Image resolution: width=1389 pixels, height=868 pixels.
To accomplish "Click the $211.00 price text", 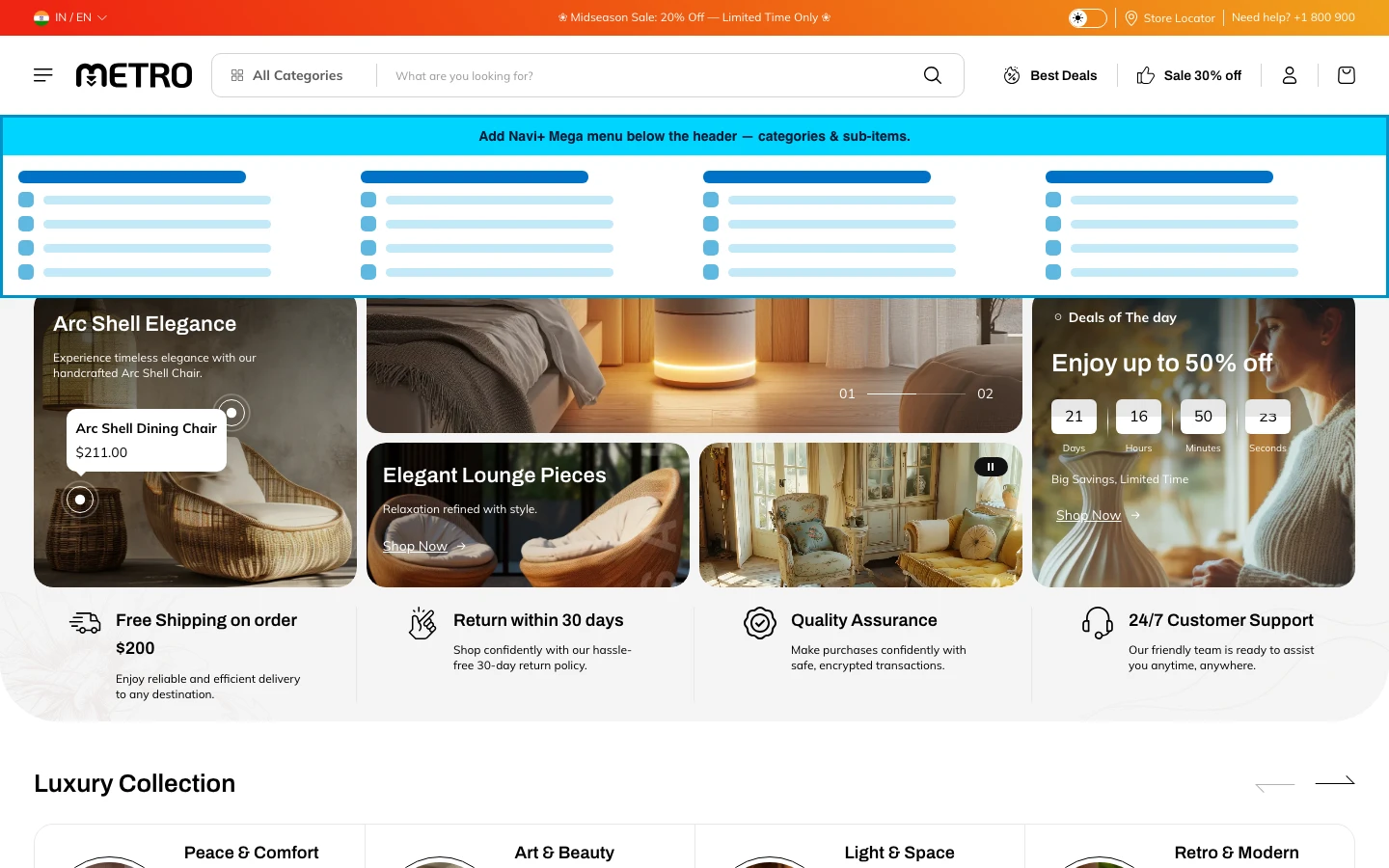I will point(101,452).
